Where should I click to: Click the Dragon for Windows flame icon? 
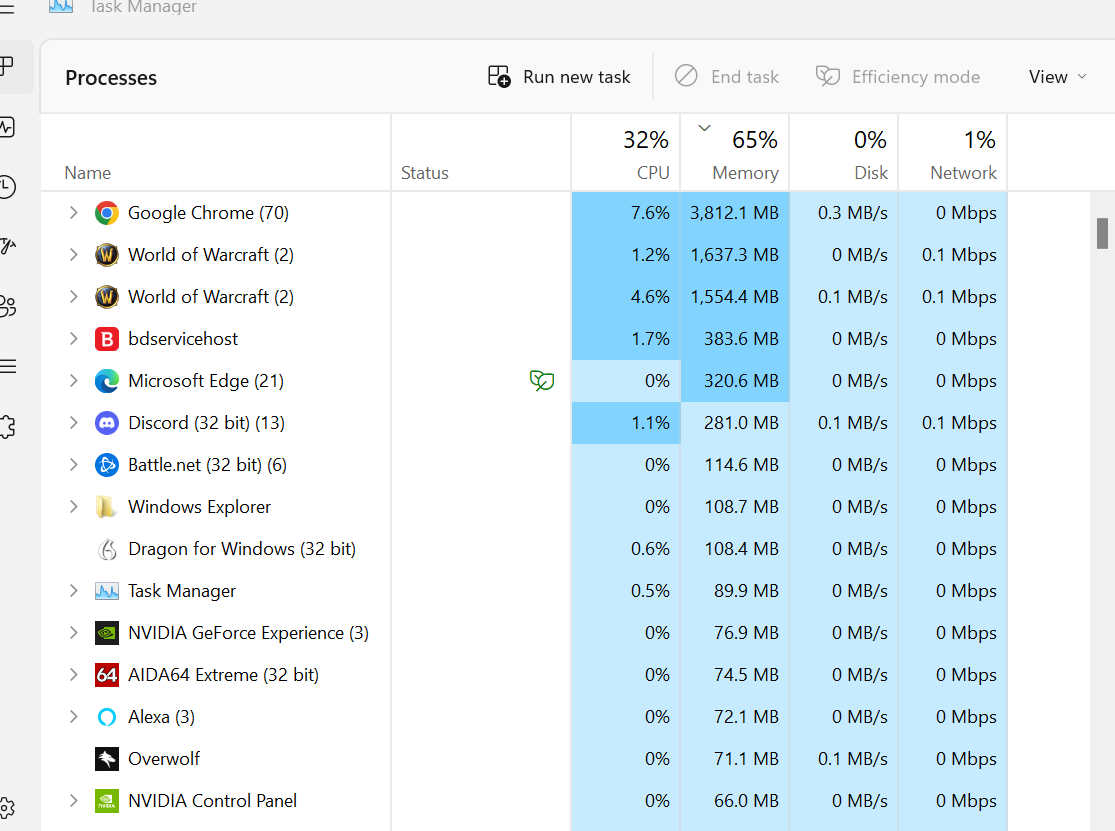click(107, 549)
